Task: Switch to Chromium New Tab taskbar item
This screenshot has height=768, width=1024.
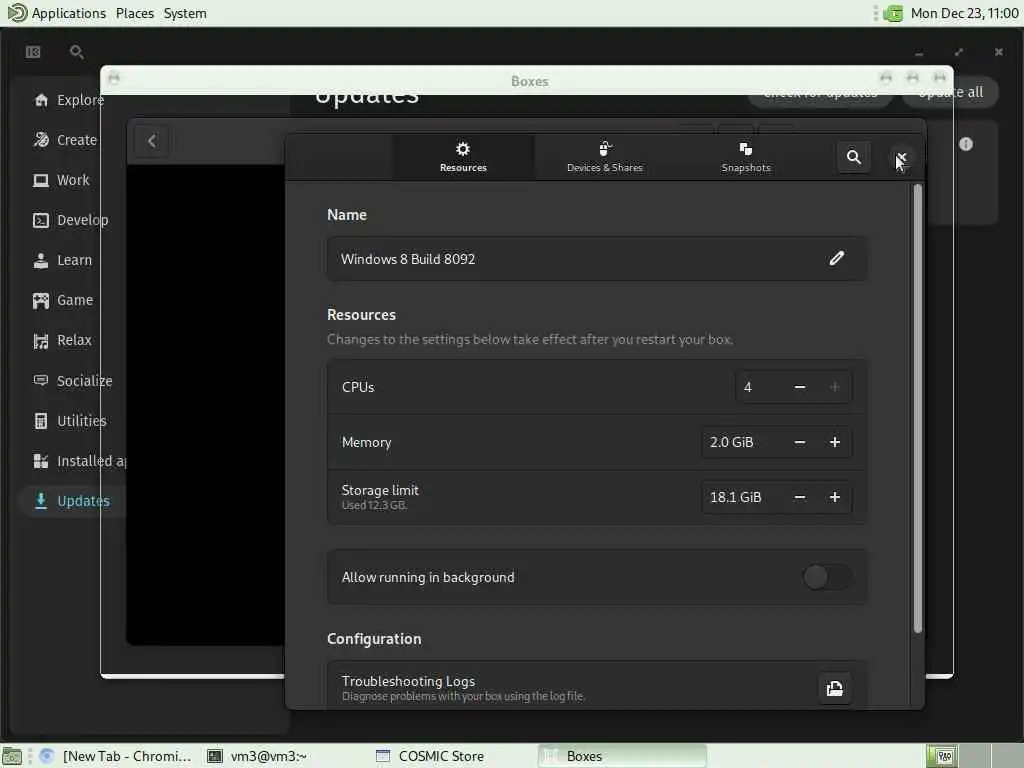Action: pos(118,756)
